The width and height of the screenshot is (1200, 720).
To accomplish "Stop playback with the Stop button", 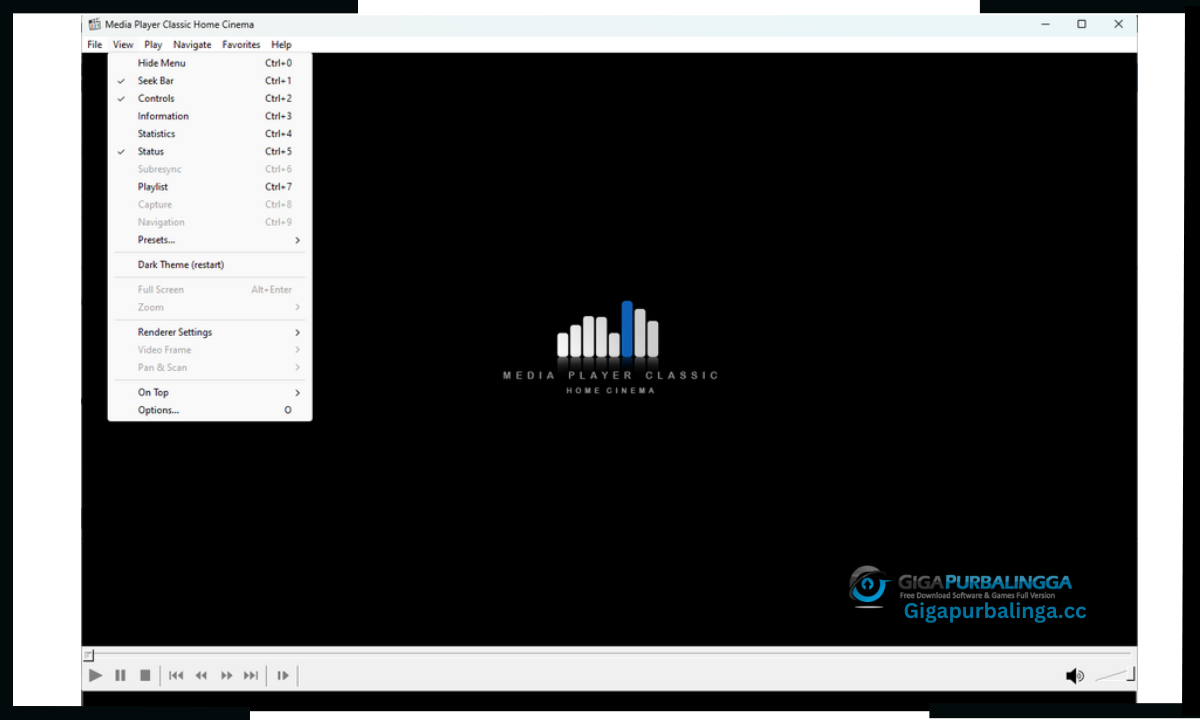I will tap(145, 676).
